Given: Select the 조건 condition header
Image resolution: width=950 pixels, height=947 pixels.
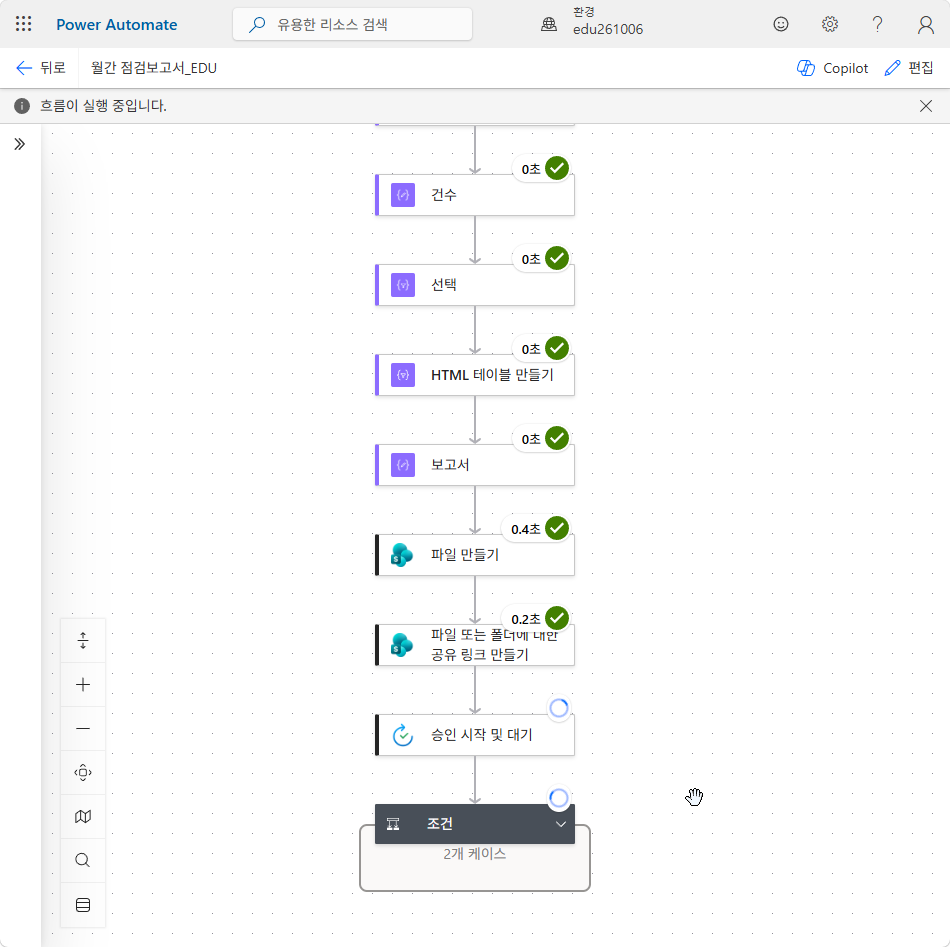Looking at the screenshot, I should pos(474,824).
